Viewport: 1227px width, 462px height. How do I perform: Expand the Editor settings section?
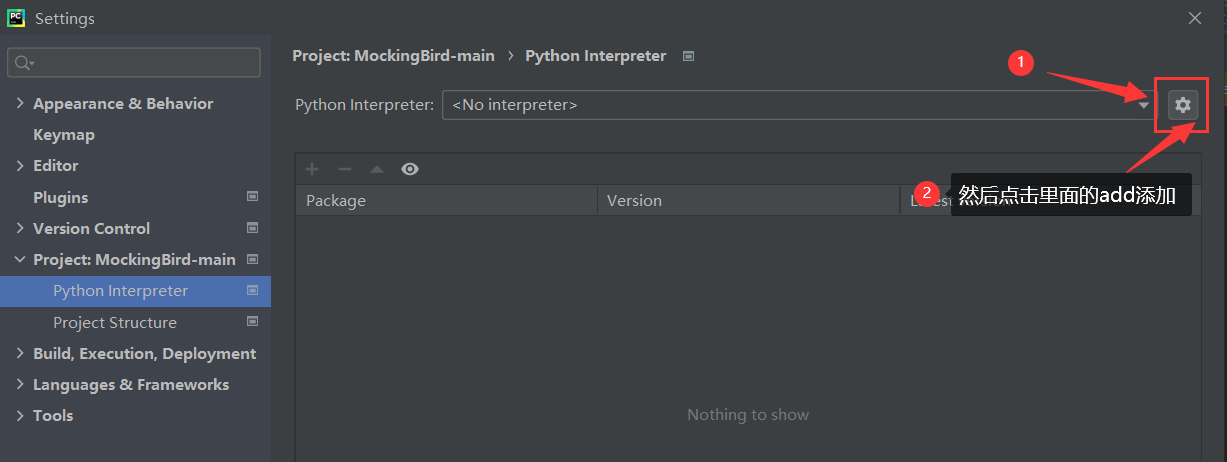(x=21, y=166)
